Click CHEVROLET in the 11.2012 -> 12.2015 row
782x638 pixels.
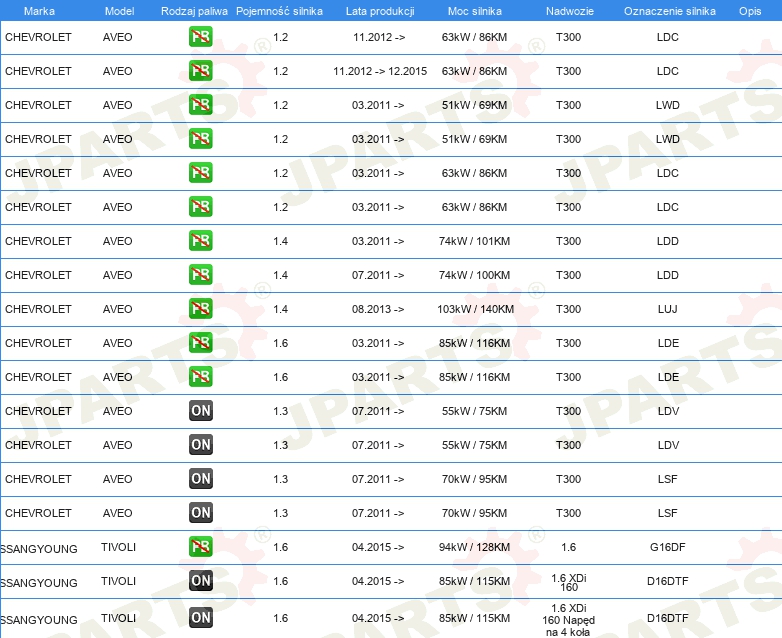click(x=38, y=71)
